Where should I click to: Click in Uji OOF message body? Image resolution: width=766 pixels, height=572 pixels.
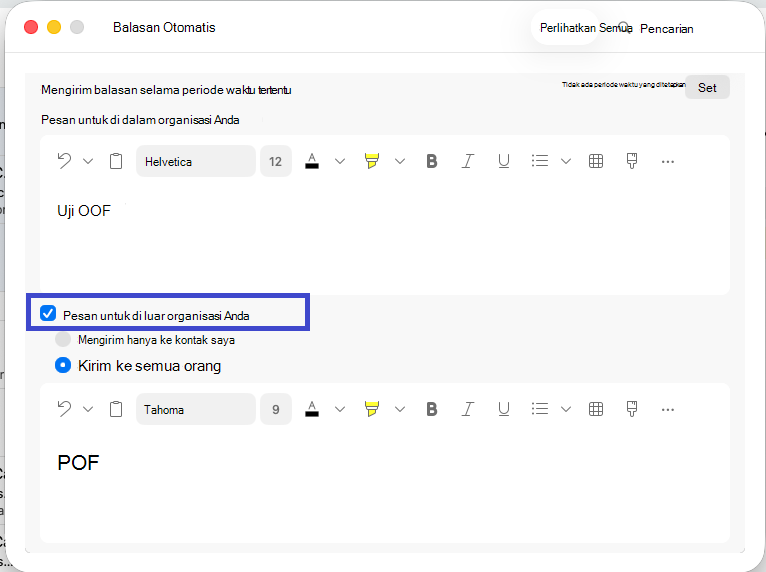point(385,237)
